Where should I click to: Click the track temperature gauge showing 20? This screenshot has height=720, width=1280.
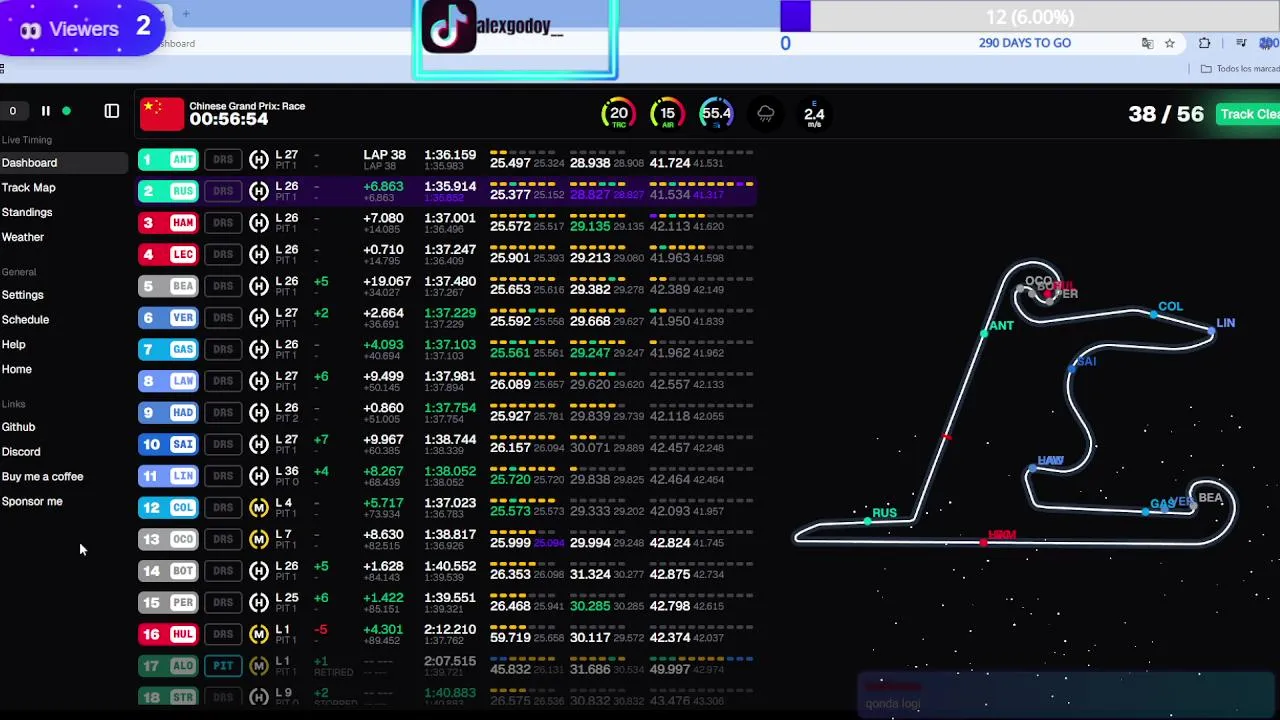(619, 114)
